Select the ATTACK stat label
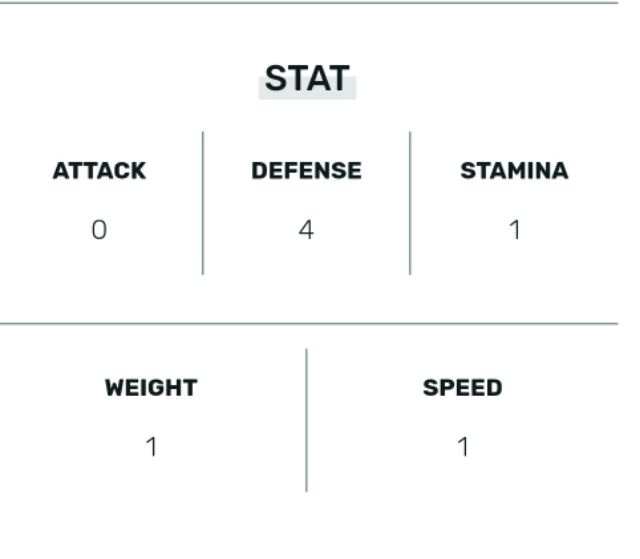The image size is (640, 559). point(99,171)
